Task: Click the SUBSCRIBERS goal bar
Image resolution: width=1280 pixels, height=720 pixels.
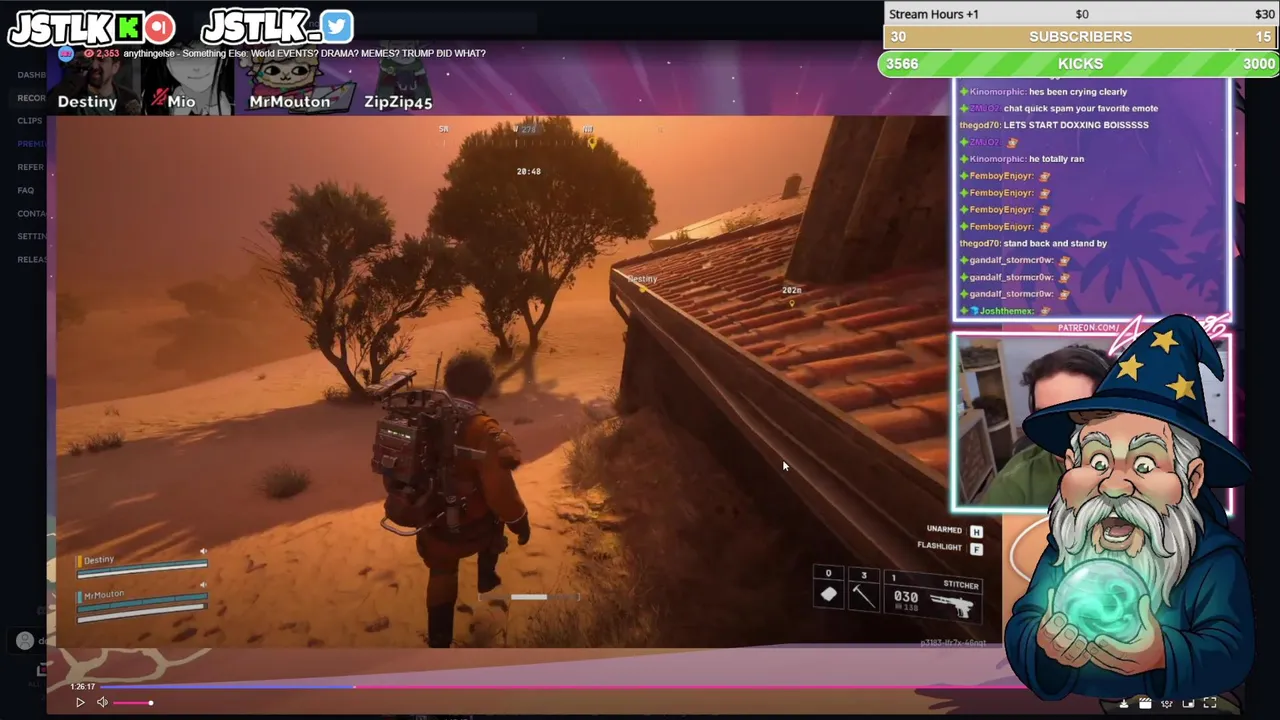Action: [x=1080, y=37]
